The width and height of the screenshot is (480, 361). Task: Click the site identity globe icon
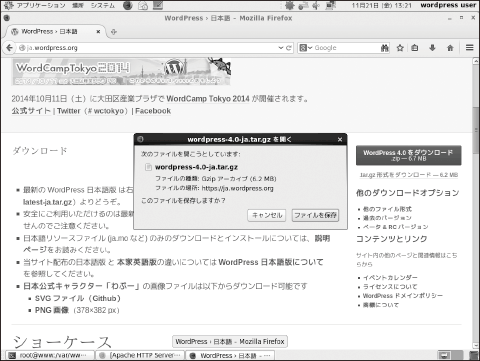22,48
